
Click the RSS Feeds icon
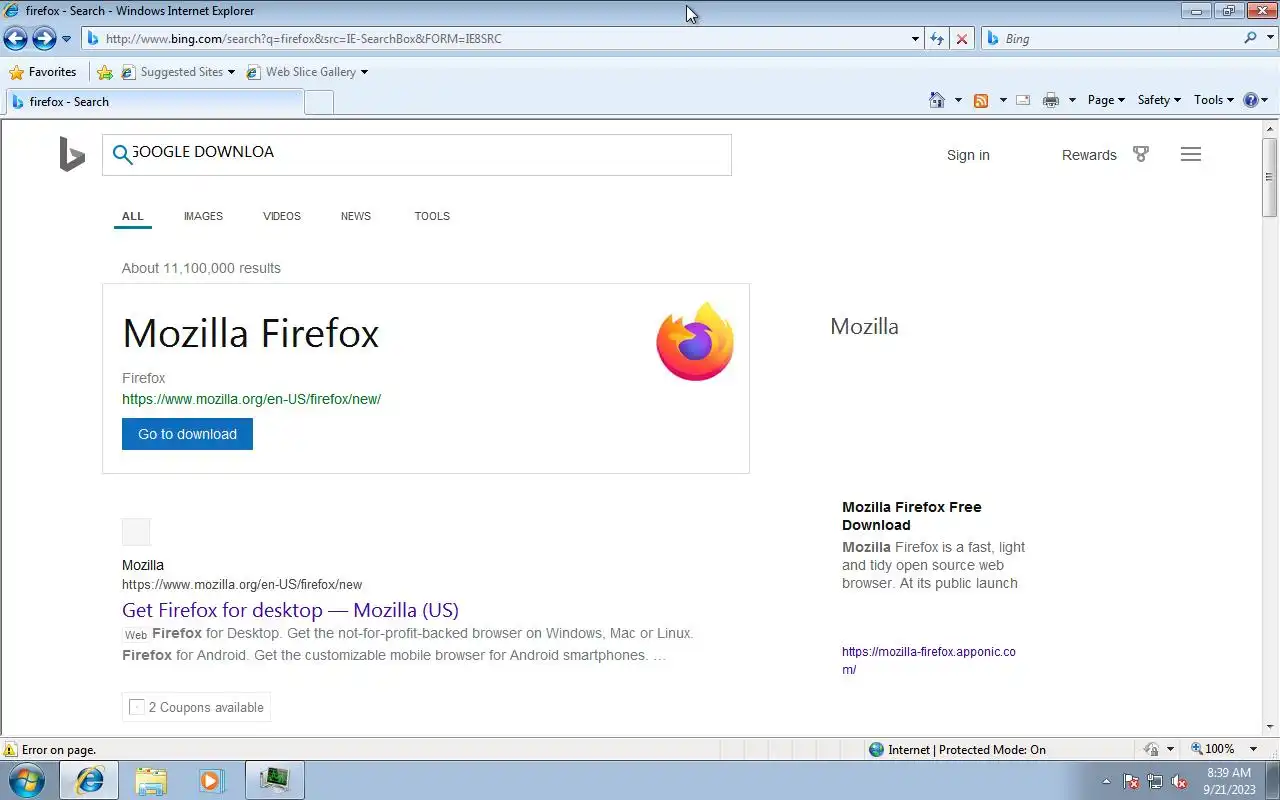(x=981, y=100)
